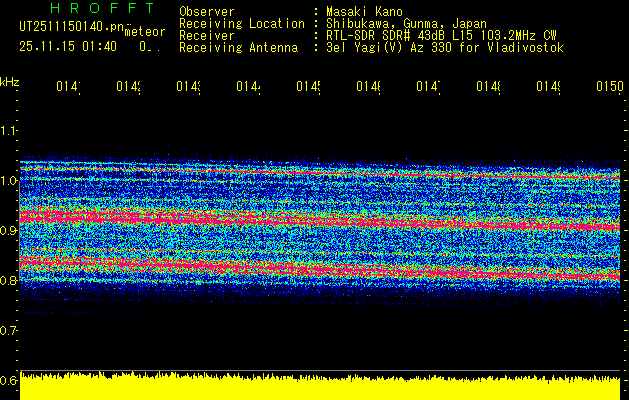Click the 'meteor' label
Image resolution: width=629 pixels, height=400 pixels.
pos(144,33)
